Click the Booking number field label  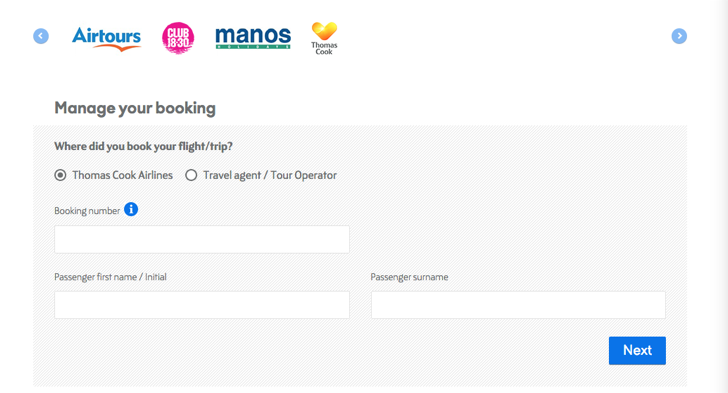tap(87, 211)
